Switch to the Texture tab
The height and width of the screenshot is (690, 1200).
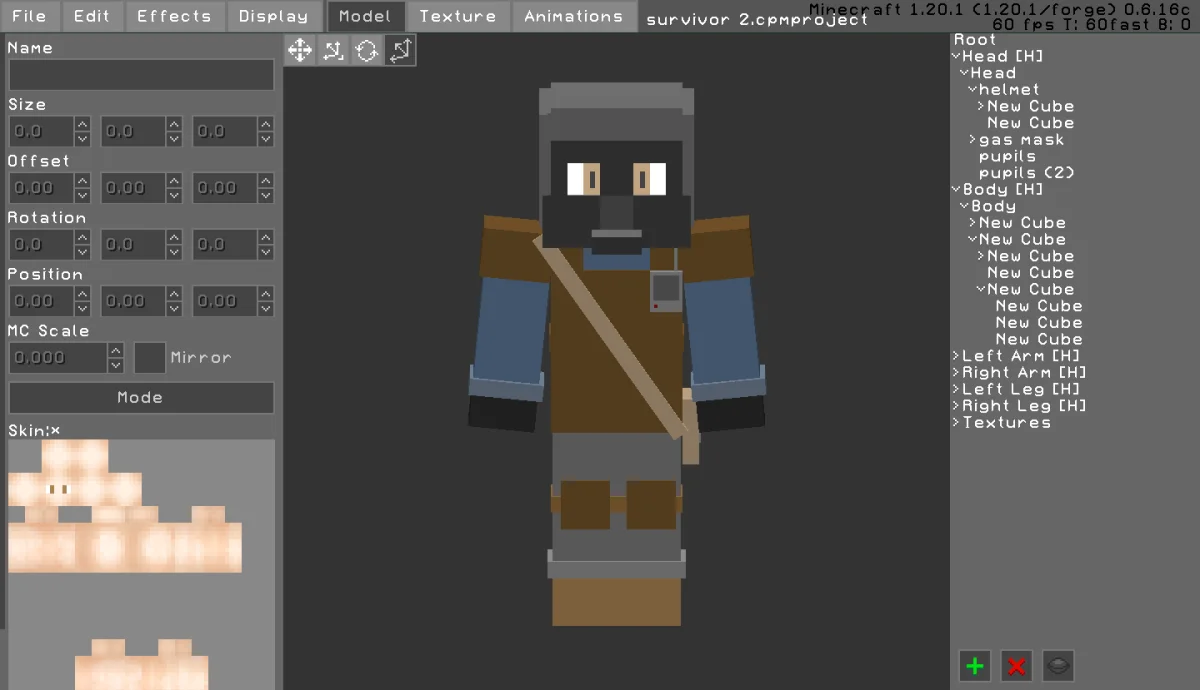[457, 16]
